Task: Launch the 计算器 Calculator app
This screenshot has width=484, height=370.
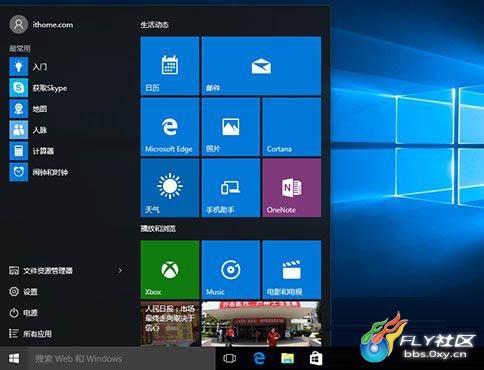Action: coord(32,151)
